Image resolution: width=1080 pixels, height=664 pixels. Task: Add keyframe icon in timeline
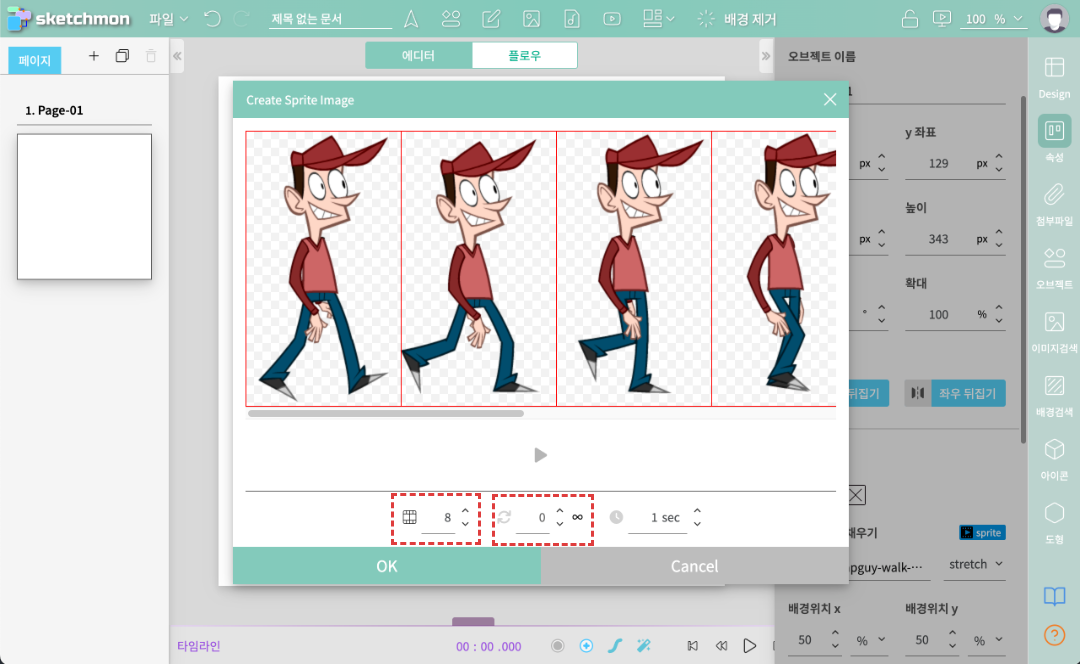pyautogui.click(x=586, y=645)
